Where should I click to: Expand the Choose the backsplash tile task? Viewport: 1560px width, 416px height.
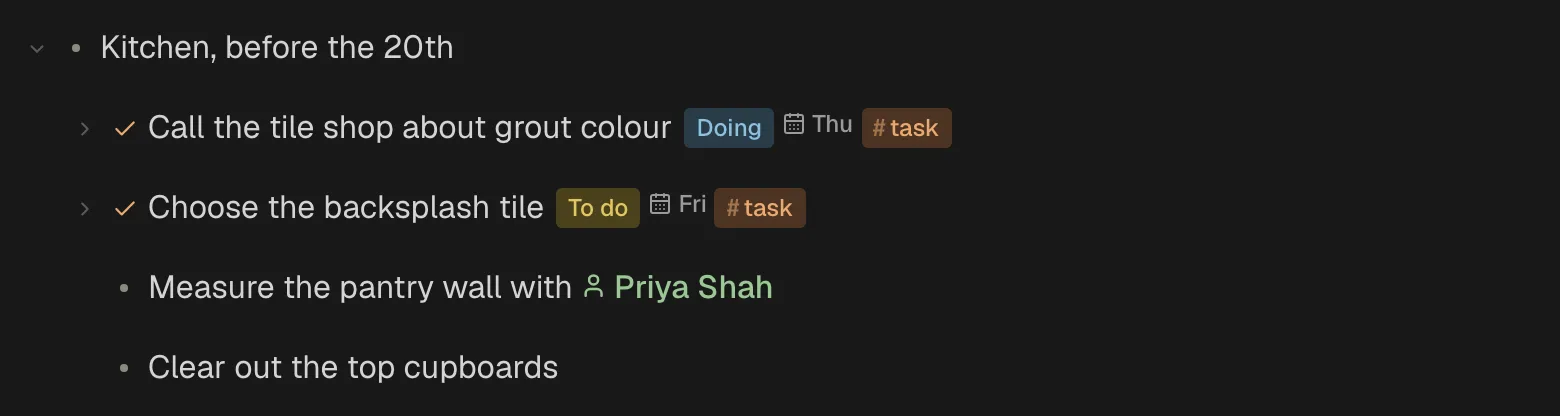click(85, 208)
